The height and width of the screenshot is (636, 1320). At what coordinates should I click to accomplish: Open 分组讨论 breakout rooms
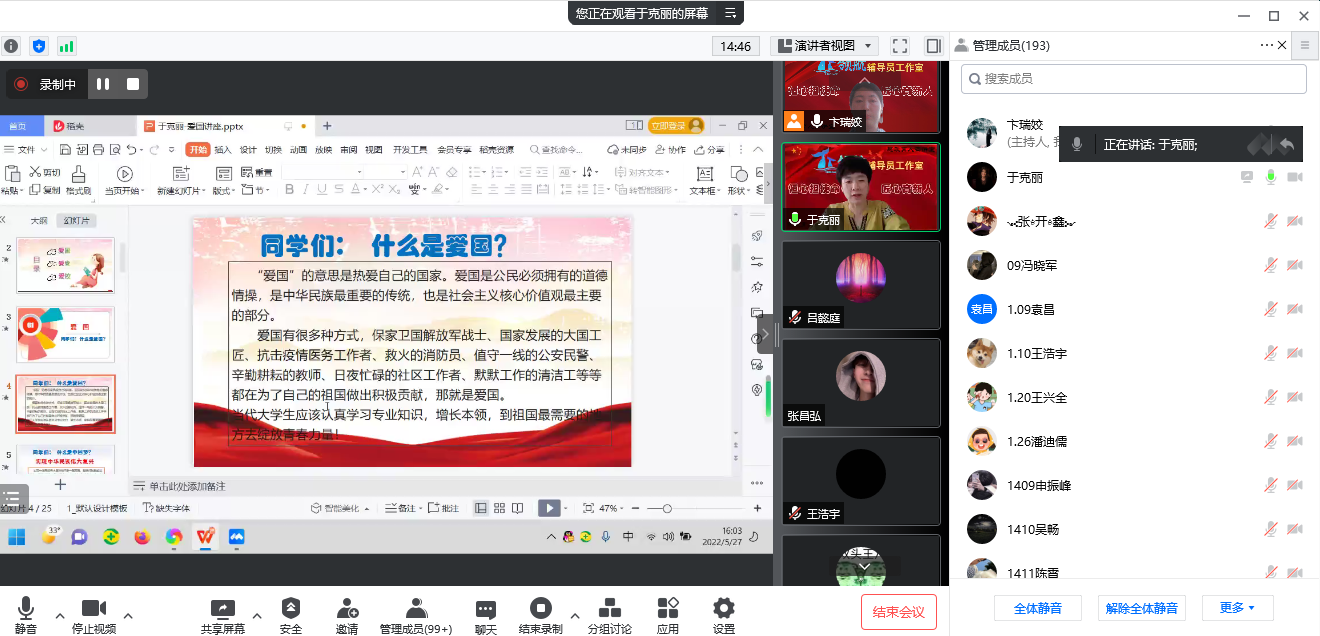pos(609,609)
